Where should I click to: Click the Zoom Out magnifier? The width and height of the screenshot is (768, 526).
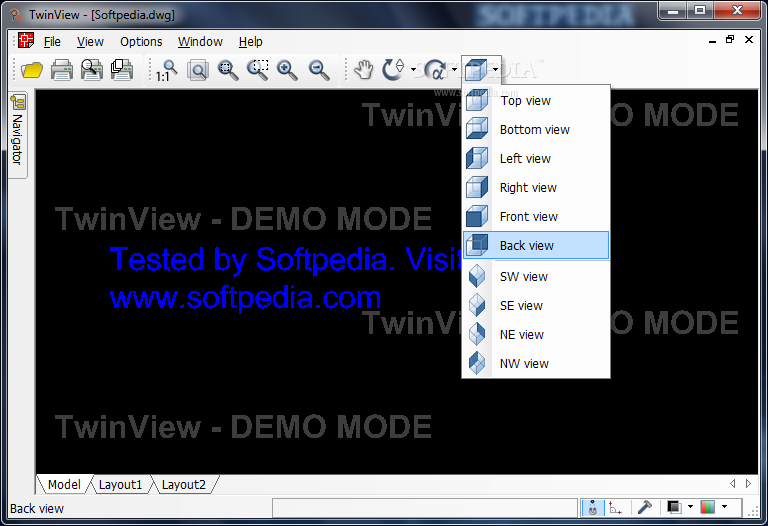[319, 71]
